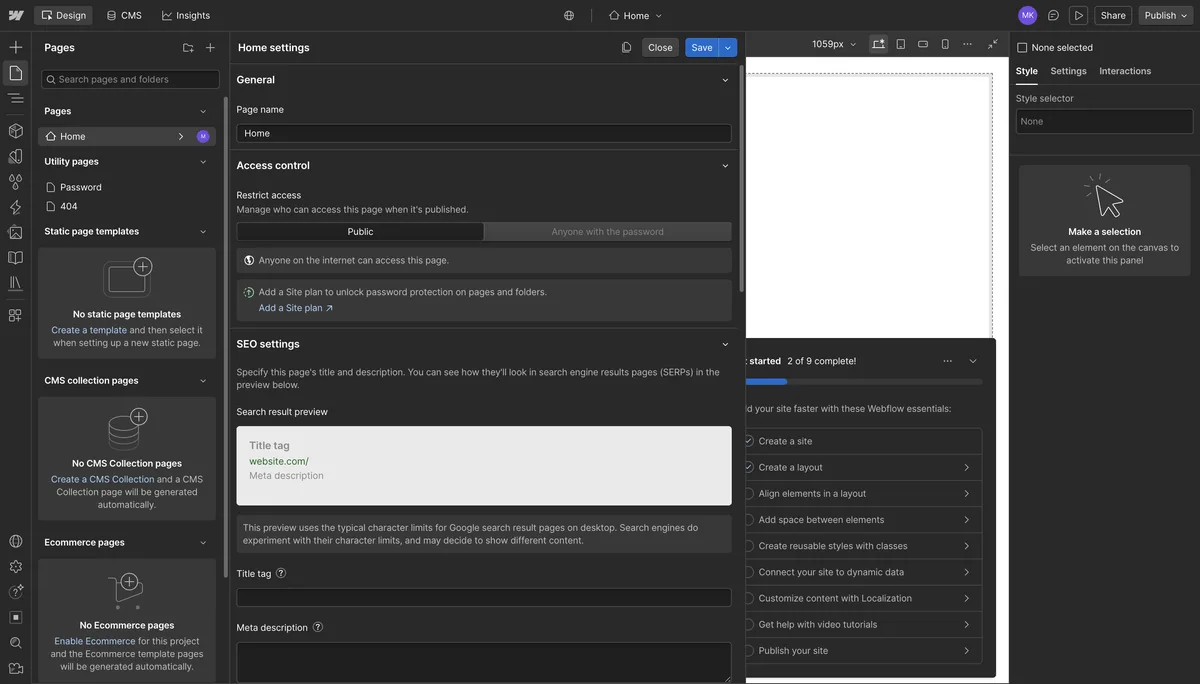Click the Close button
Screen dimensions: 1200x684
click(x=660, y=47)
